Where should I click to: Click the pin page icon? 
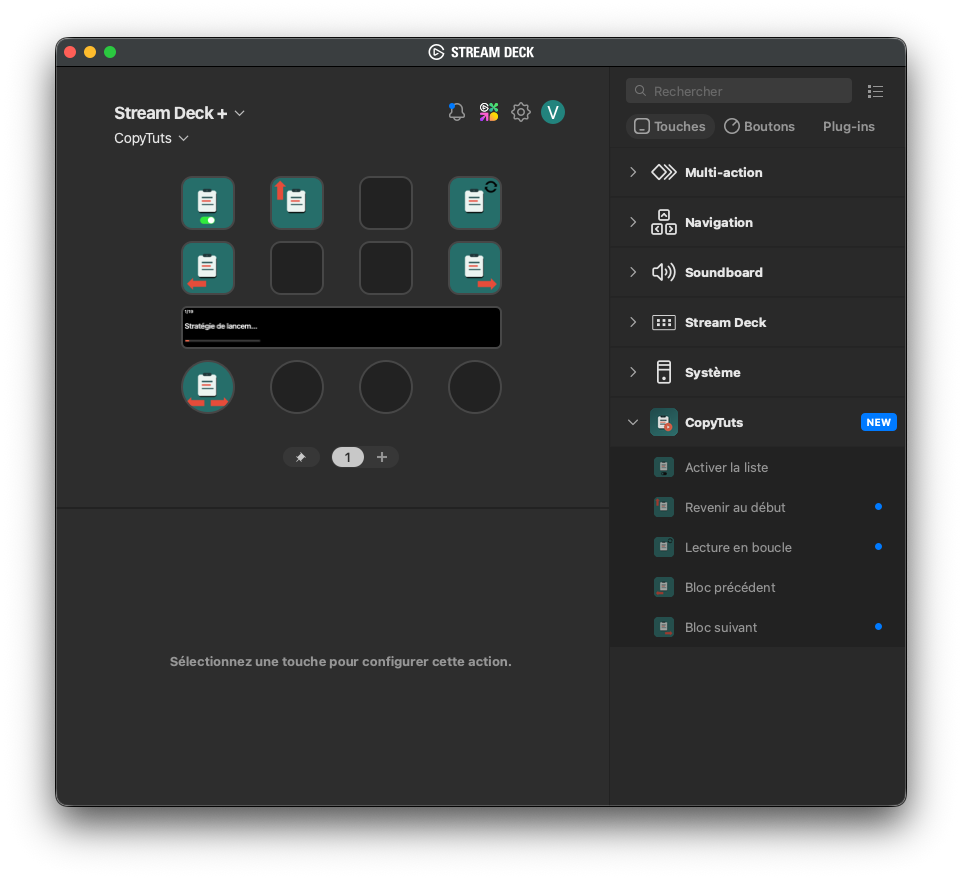pyautogui.click(x=301, y=457)
